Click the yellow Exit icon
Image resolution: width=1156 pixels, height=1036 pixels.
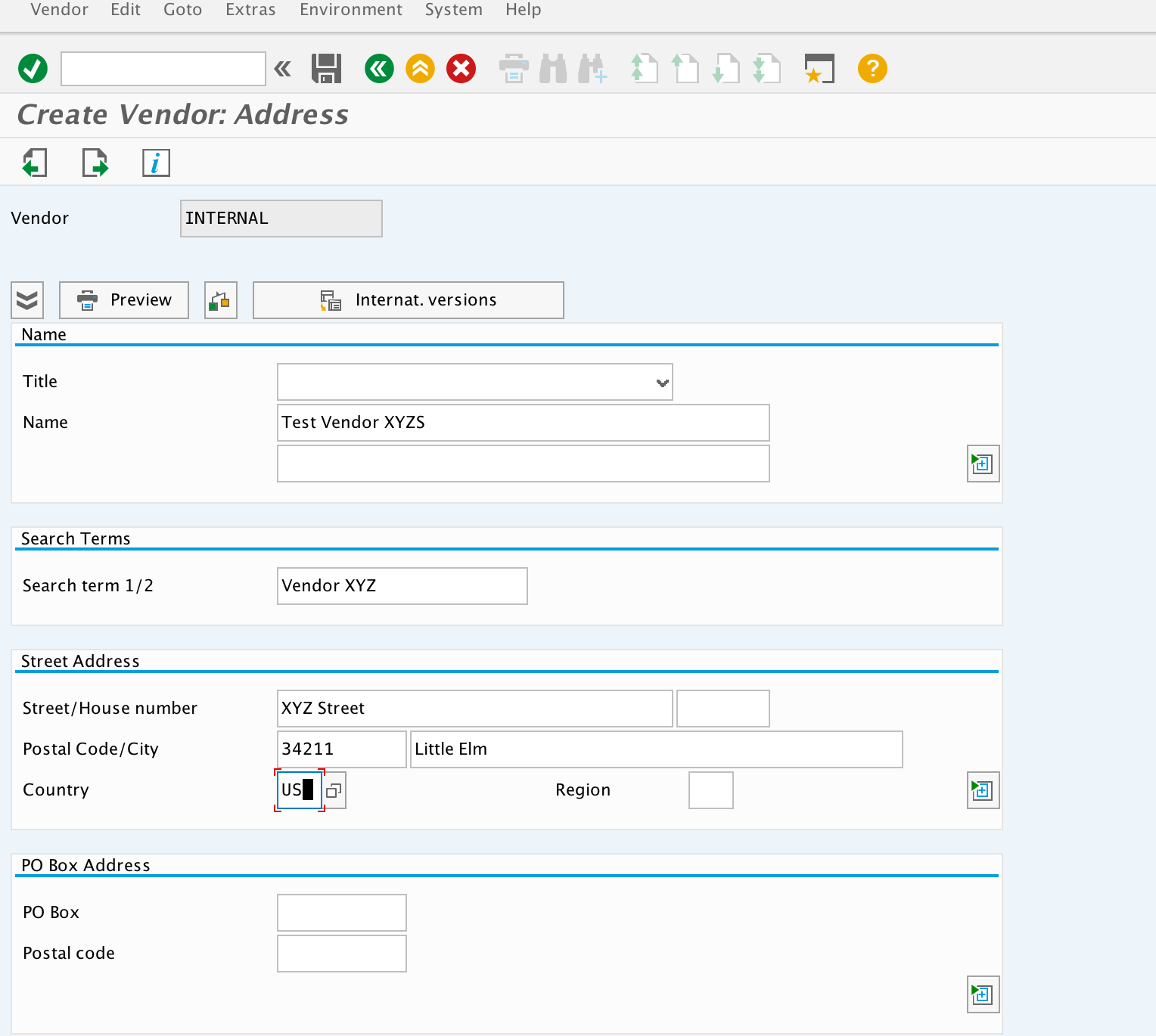[x=420, y=69]
